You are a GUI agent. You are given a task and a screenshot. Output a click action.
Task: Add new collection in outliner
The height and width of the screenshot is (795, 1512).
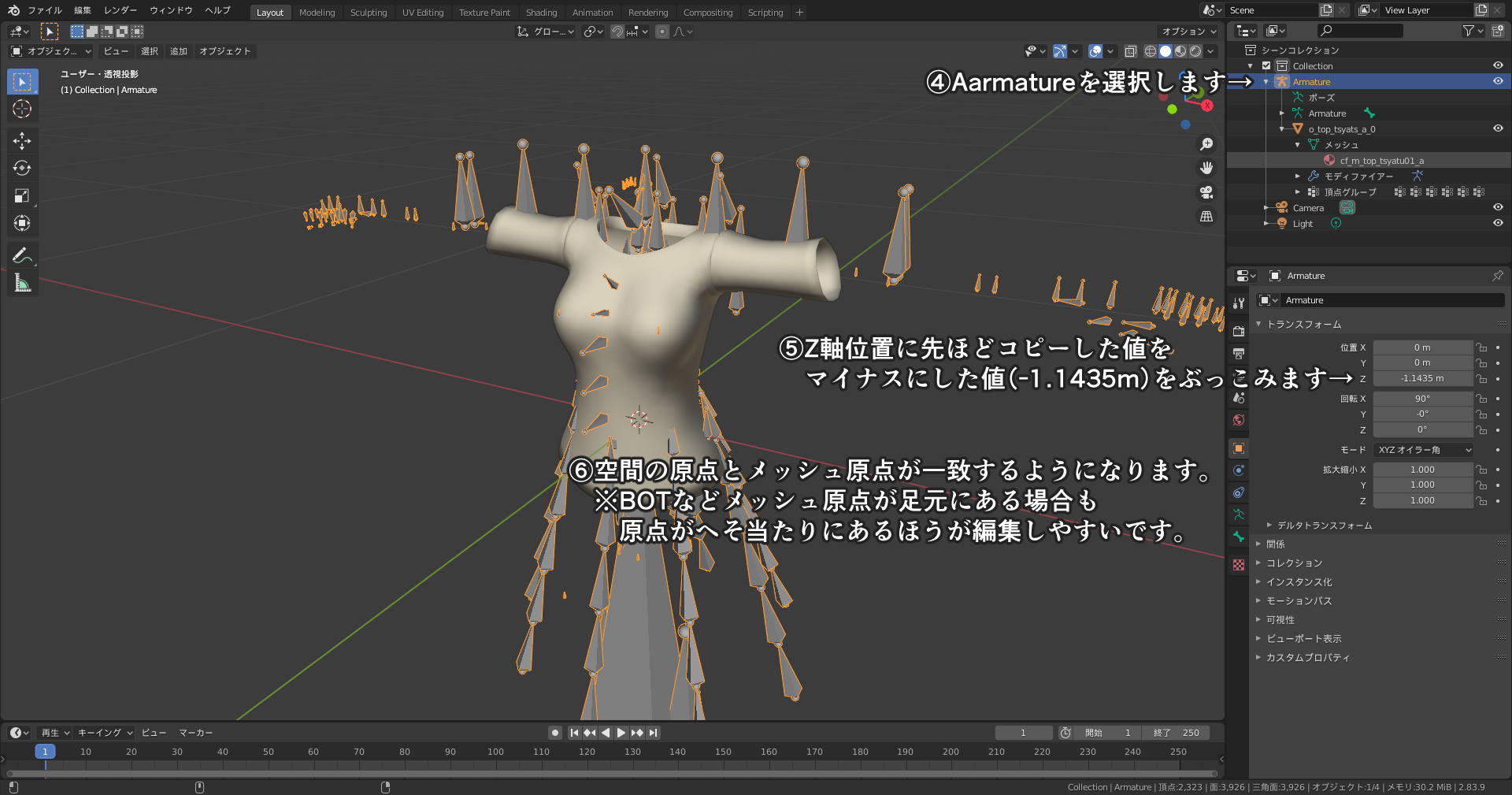pyautogui.click(x=1497, y=31)
